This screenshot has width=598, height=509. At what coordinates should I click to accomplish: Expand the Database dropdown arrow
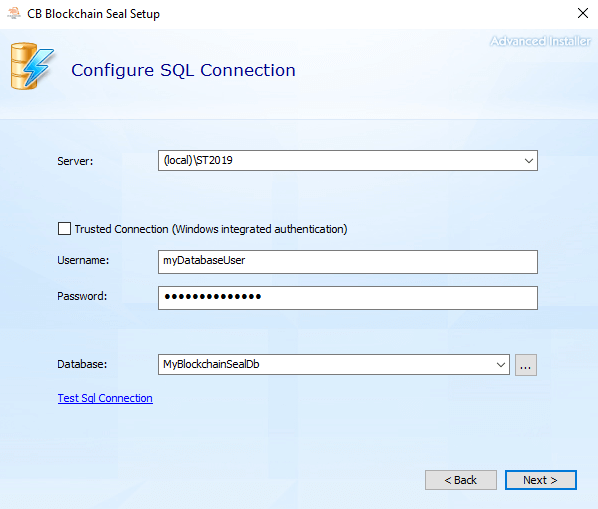[x=501, y=364]
